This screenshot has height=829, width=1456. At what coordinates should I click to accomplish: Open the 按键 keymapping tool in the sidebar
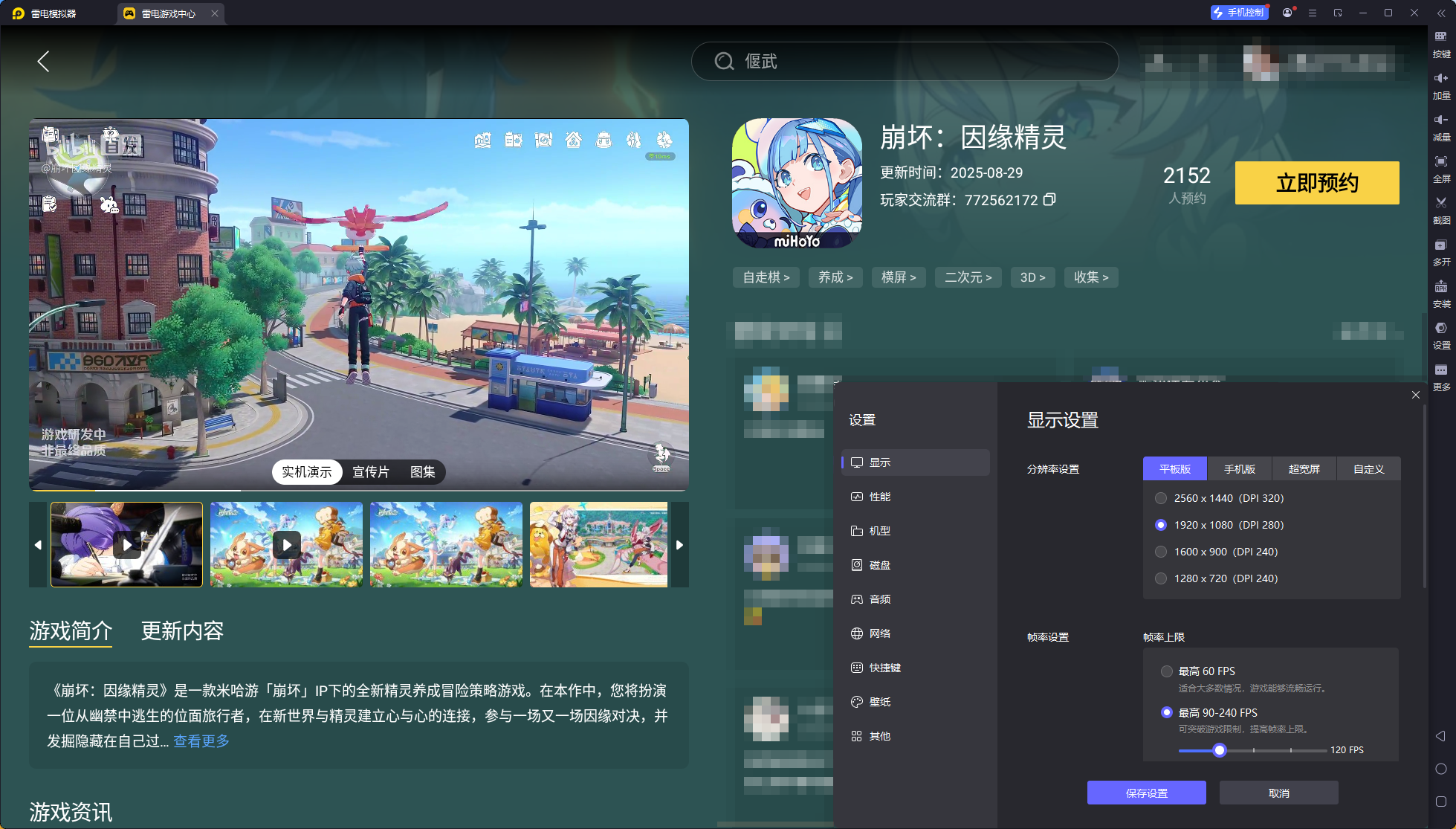click(1441, 44)
